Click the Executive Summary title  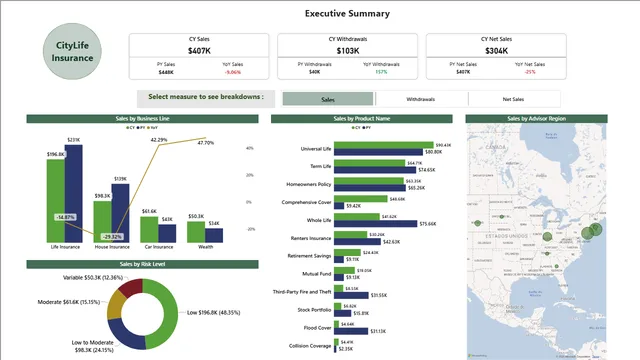click(x=347, y=13)
